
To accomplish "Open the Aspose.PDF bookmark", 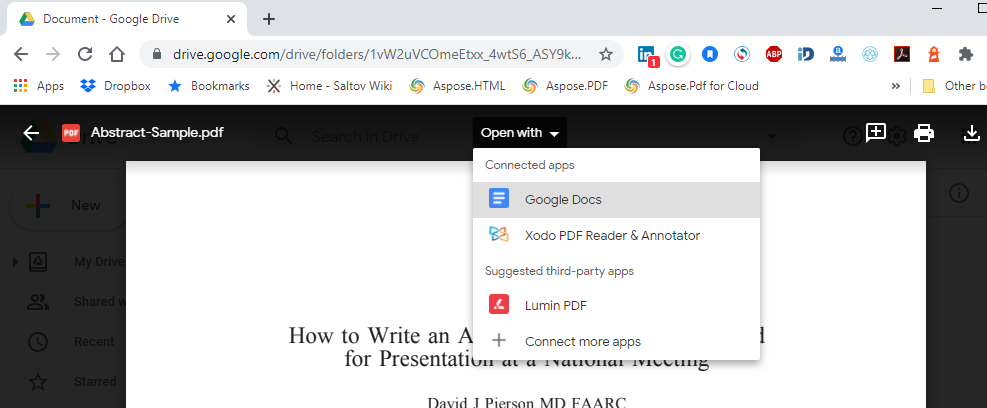I will tap(565, 86).
